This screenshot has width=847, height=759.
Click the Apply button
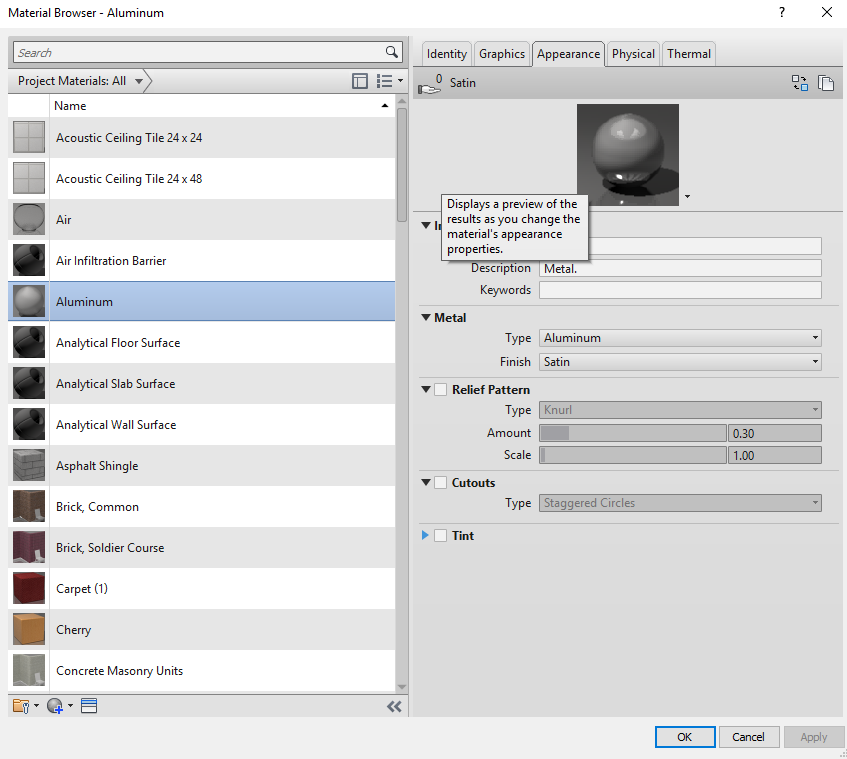(x=814, y=736)
